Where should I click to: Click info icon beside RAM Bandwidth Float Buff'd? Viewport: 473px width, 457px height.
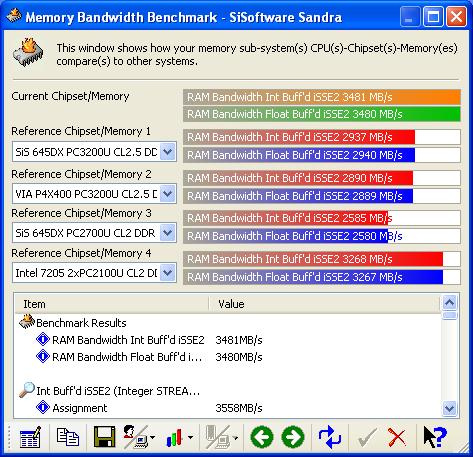coord(43,356)
